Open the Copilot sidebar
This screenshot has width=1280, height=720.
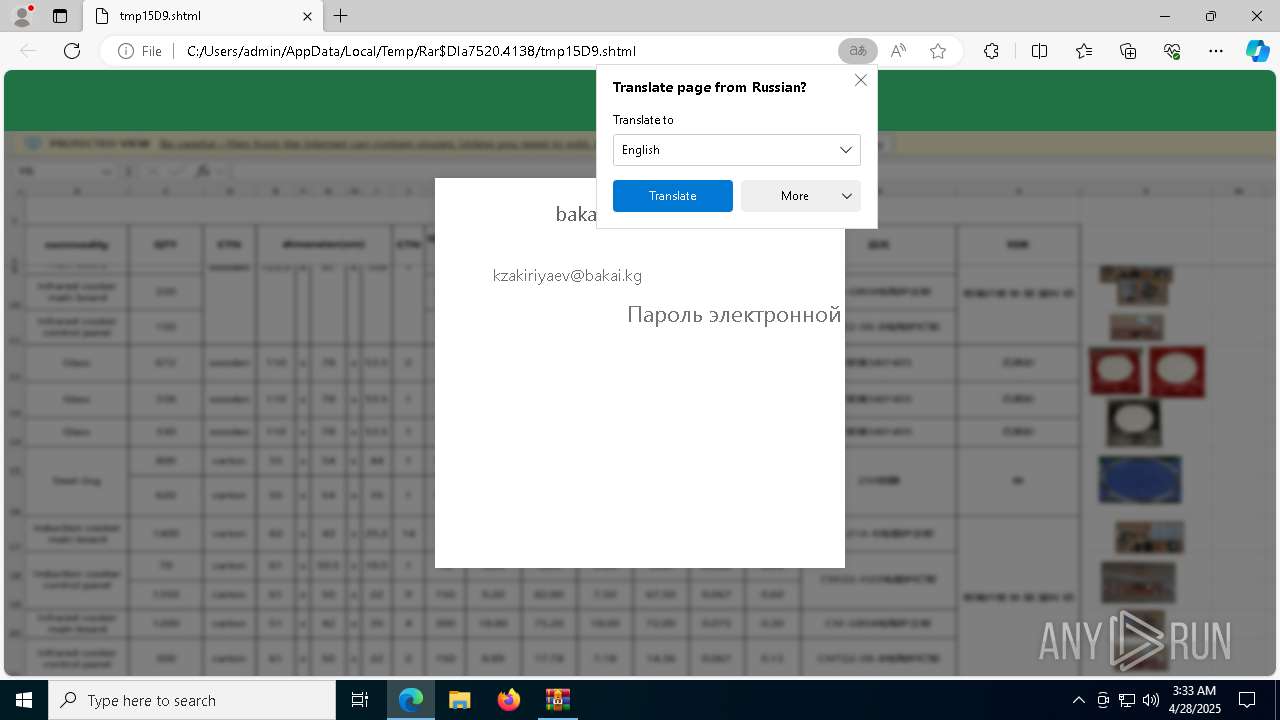(1257, 51)
